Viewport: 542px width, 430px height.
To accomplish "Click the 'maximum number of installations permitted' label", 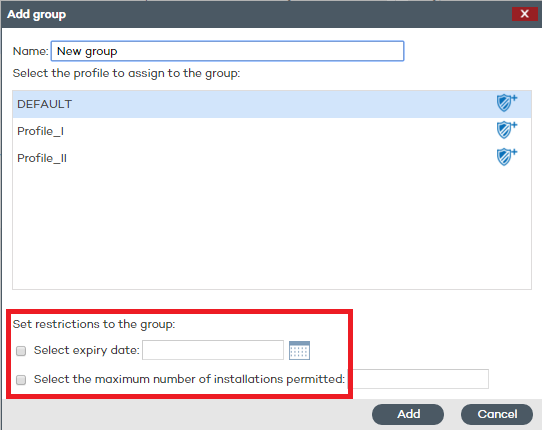I will click(x=189, y=379).
